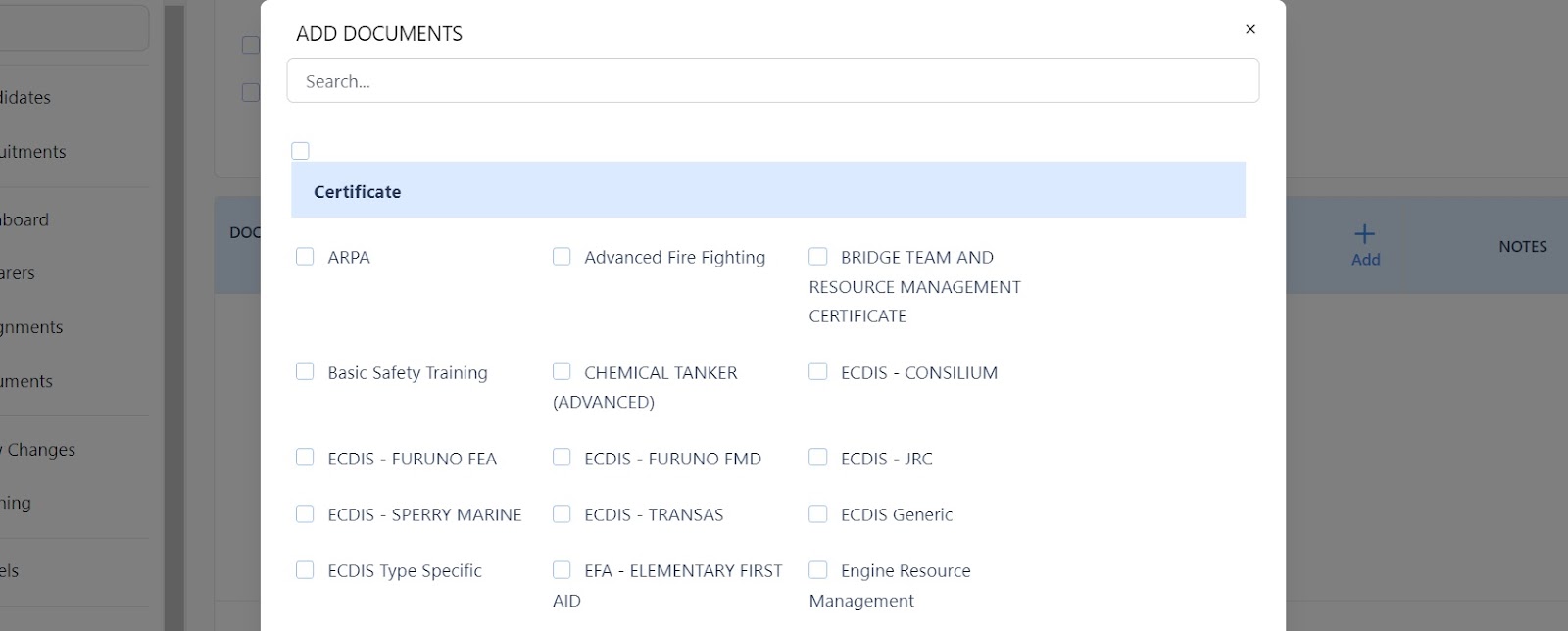Image resolution: width=1568 pixels, height=631 pixels.
Task: Tick the Engine Resource Management checkbox
Action: pyautogui.click(x=818, y=570)
